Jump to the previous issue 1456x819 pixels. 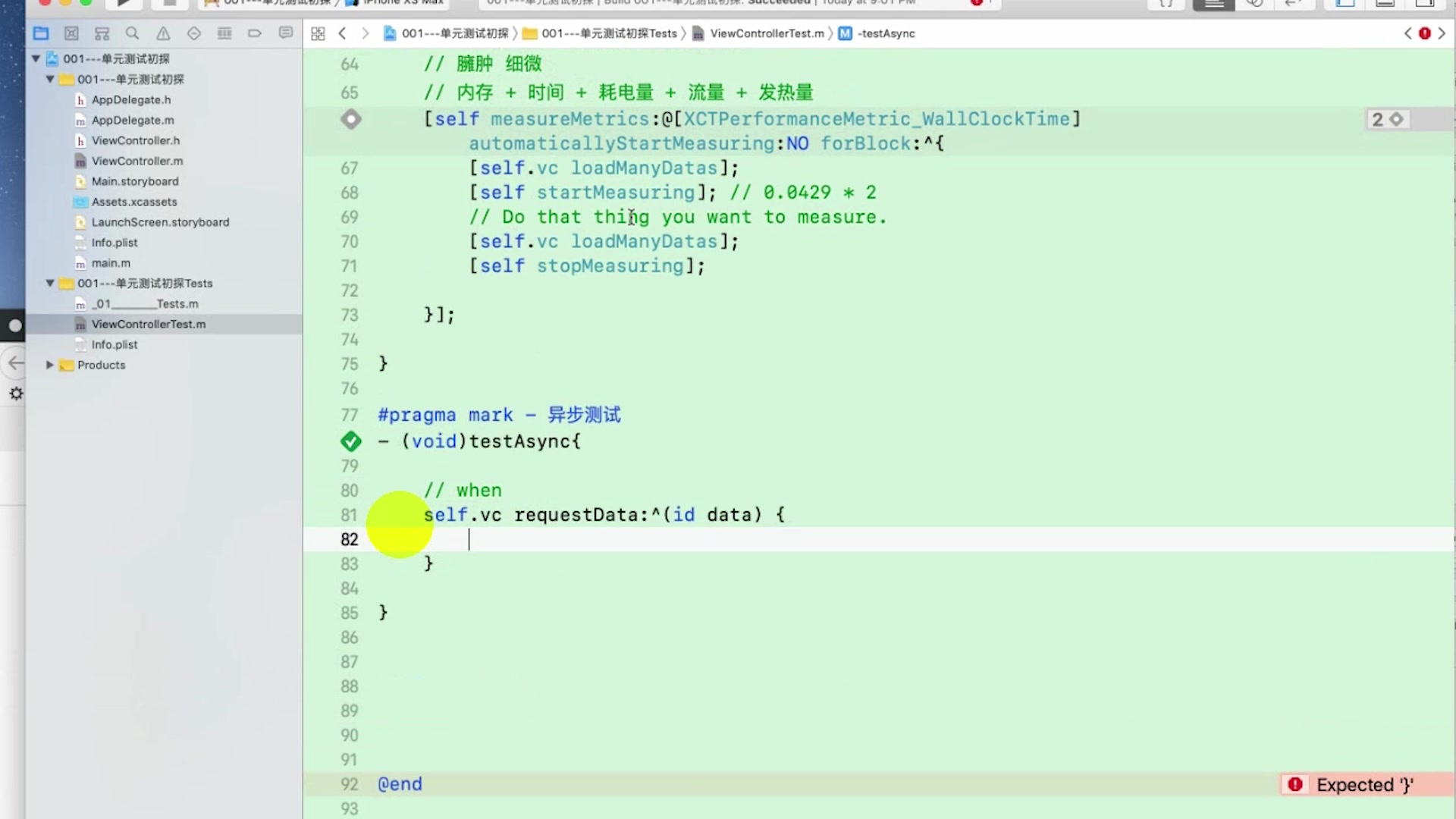[x=1407, y=33]
